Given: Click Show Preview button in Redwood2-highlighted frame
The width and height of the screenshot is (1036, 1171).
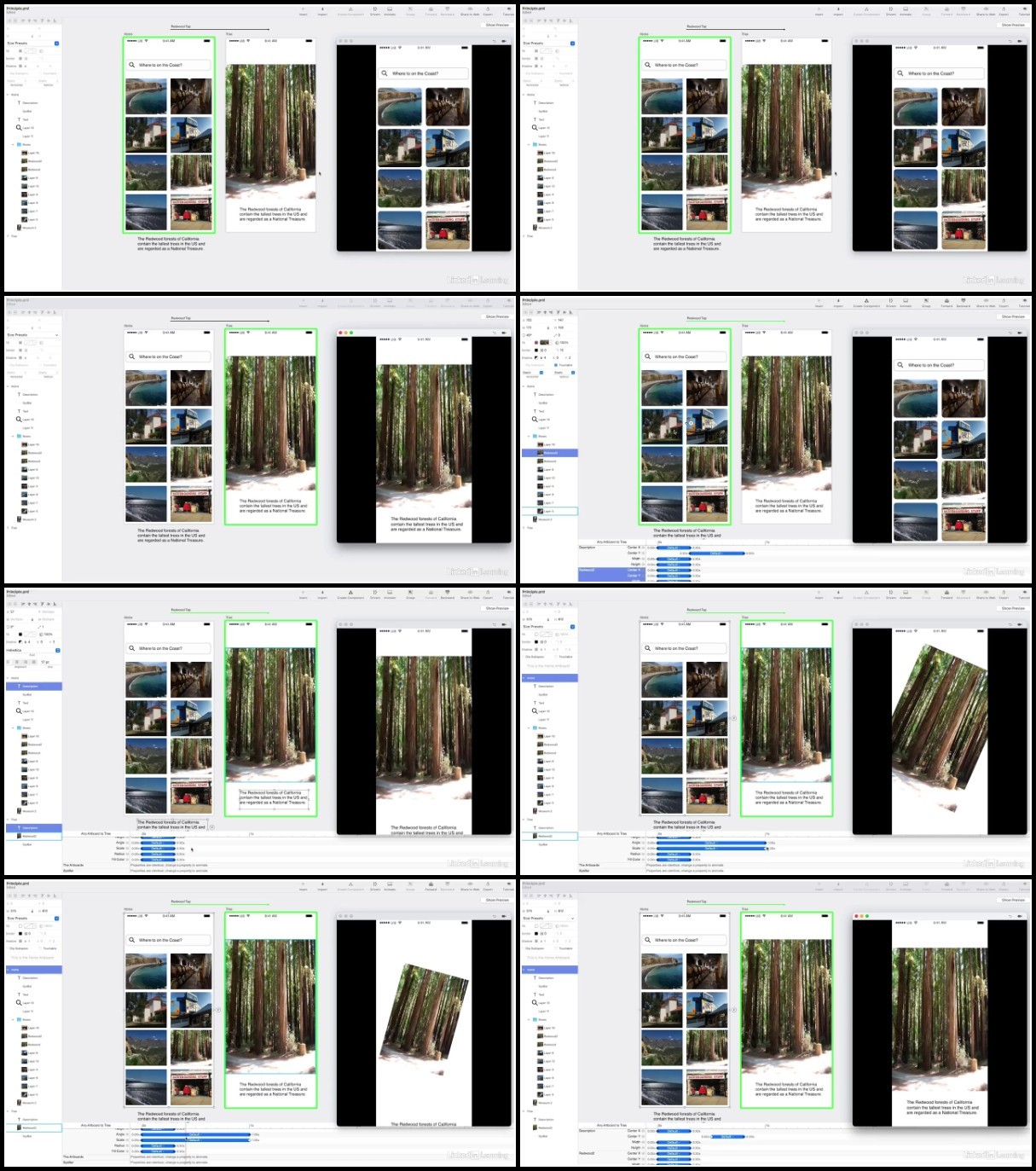Looking at the screenshot, I should (1013, 316).
